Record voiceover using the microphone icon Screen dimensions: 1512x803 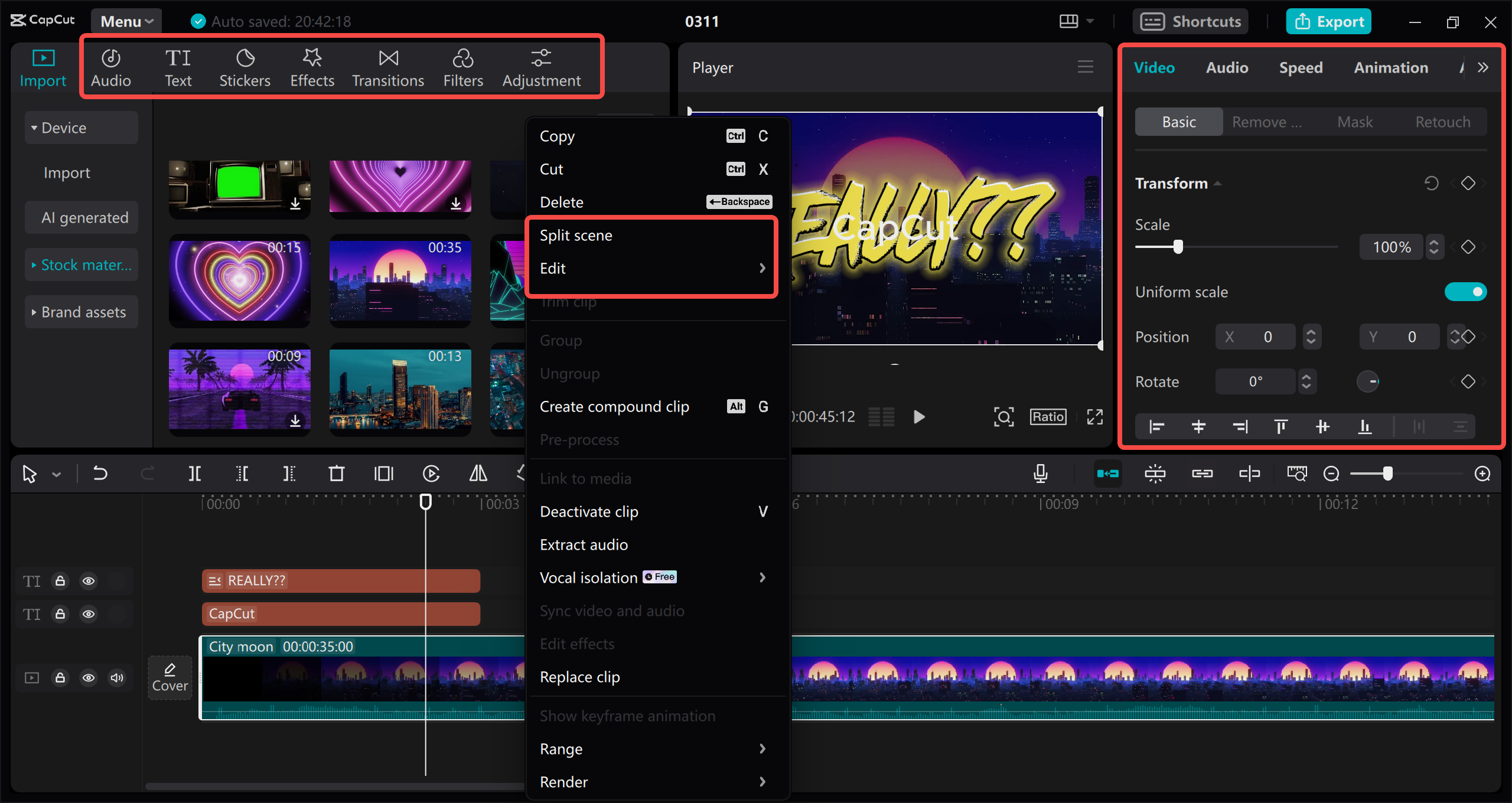tap(1040, 473)
